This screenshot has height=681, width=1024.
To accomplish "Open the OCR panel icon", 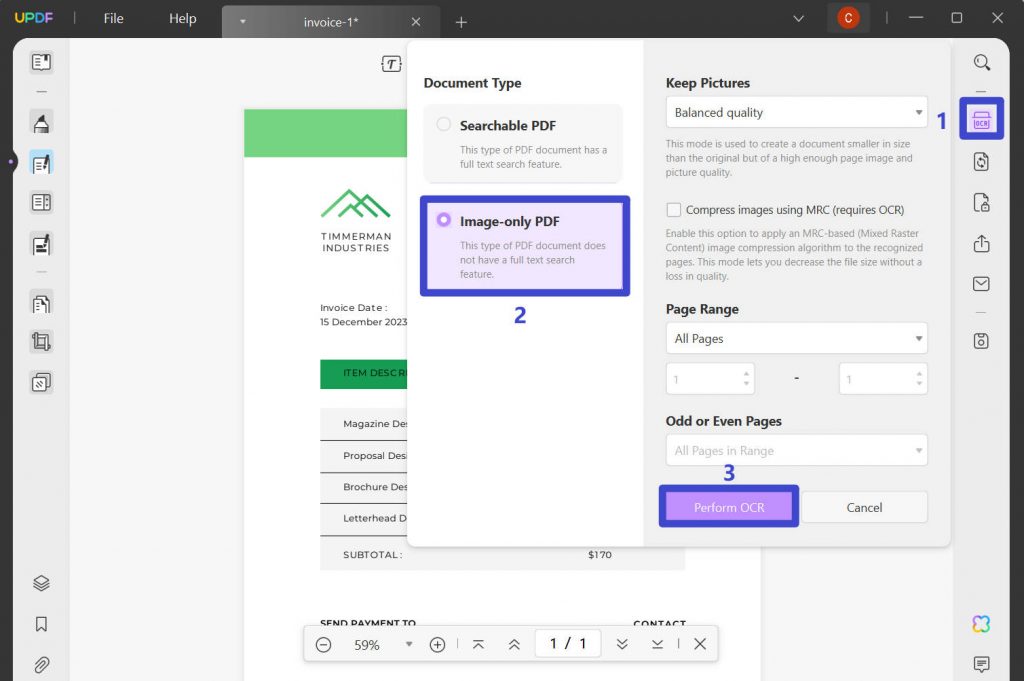I will tap(980, 118).
